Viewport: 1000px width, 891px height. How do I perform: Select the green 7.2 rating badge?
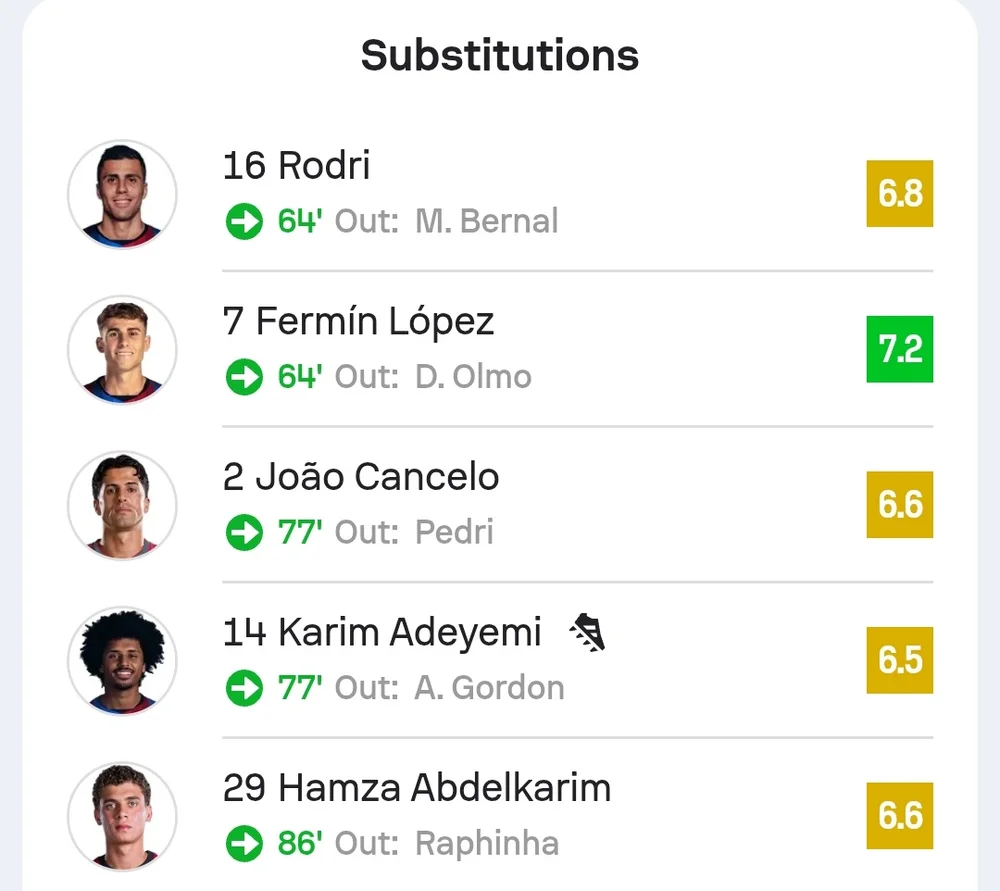pos(900,349)
